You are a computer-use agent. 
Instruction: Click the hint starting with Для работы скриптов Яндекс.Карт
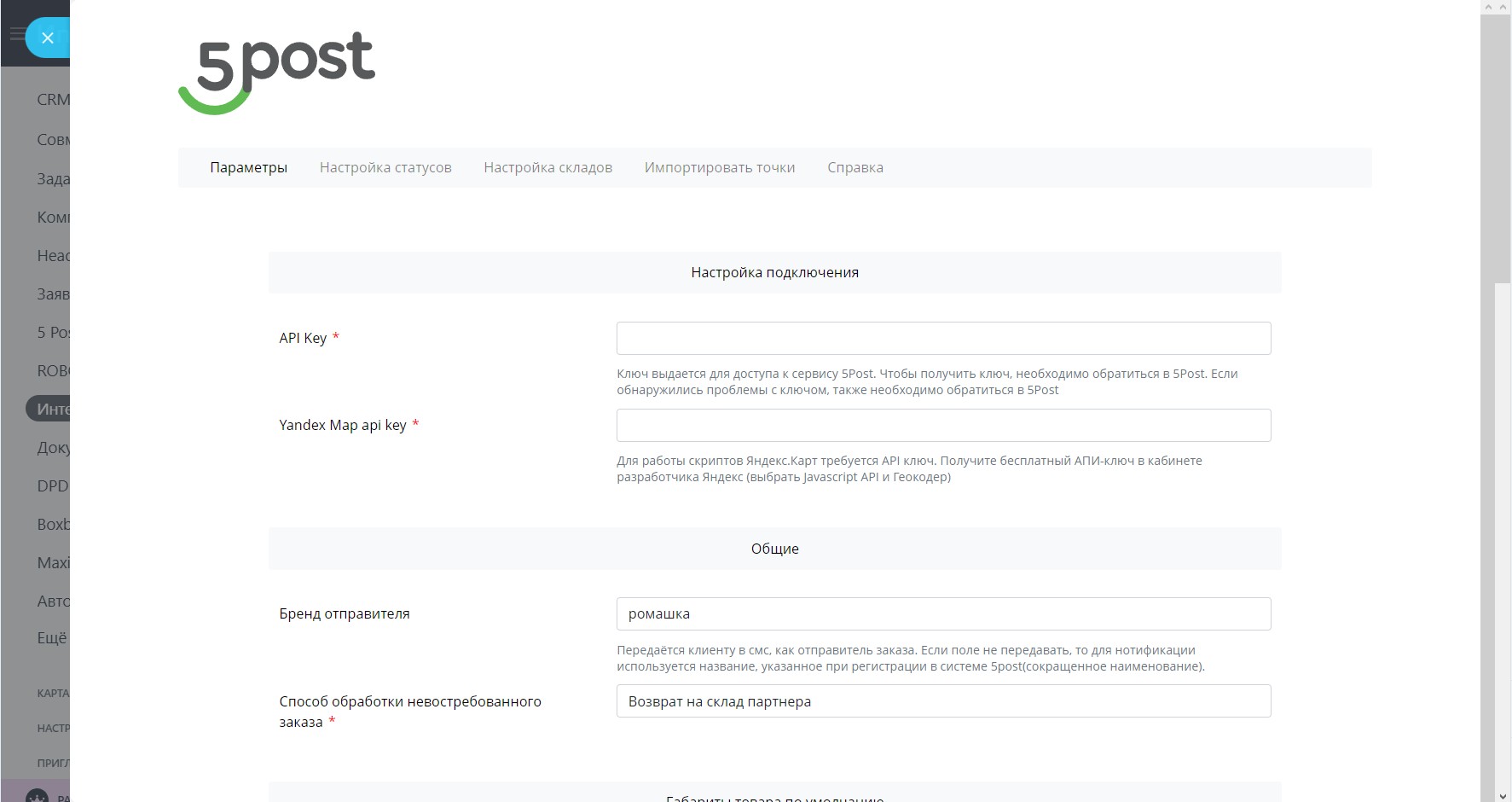click(x=909, y=468)
